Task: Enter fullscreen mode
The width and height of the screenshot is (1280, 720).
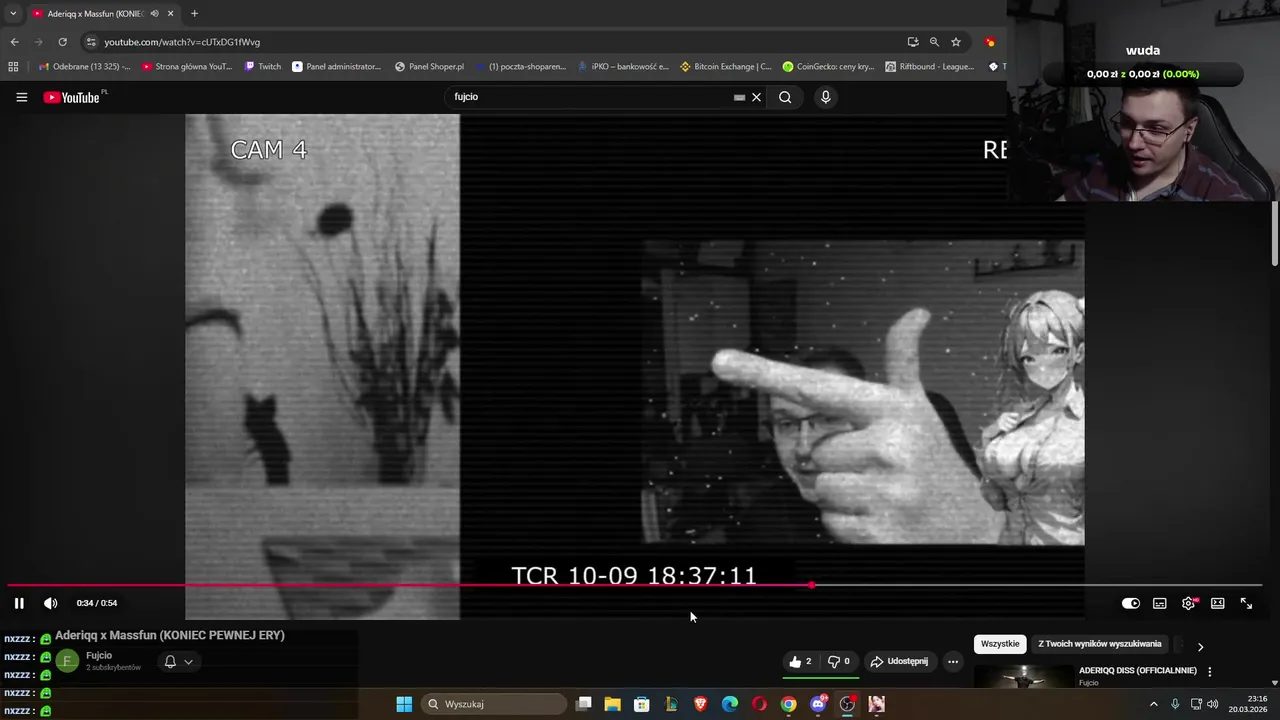Action: tap(1247, 603)
